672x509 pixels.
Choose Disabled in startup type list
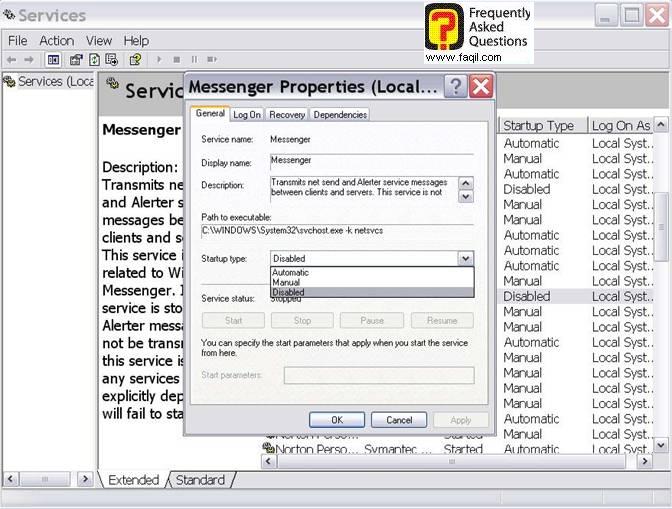pos(372,292)
